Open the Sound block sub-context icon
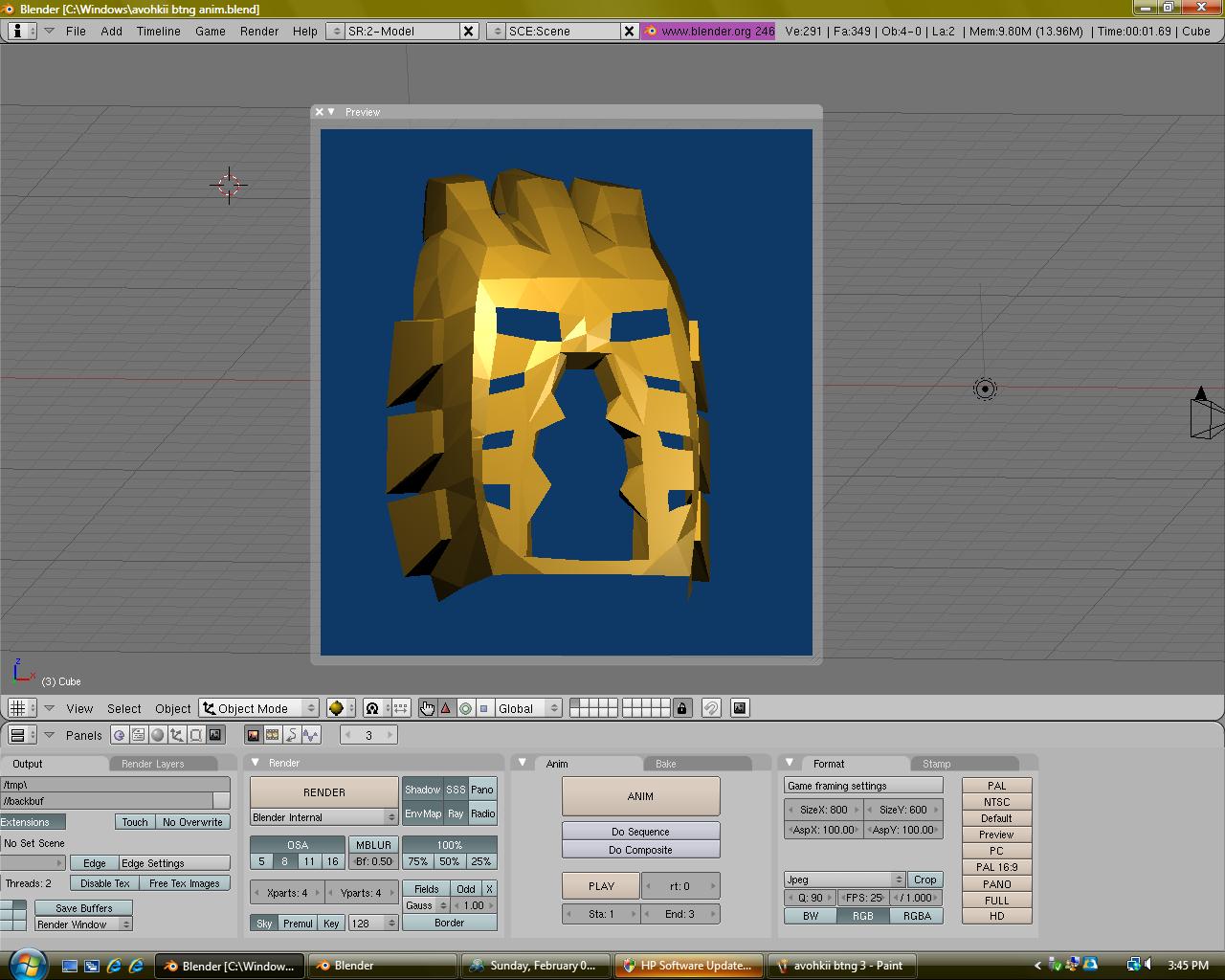The image size is (1225, 980). (311, 735)
